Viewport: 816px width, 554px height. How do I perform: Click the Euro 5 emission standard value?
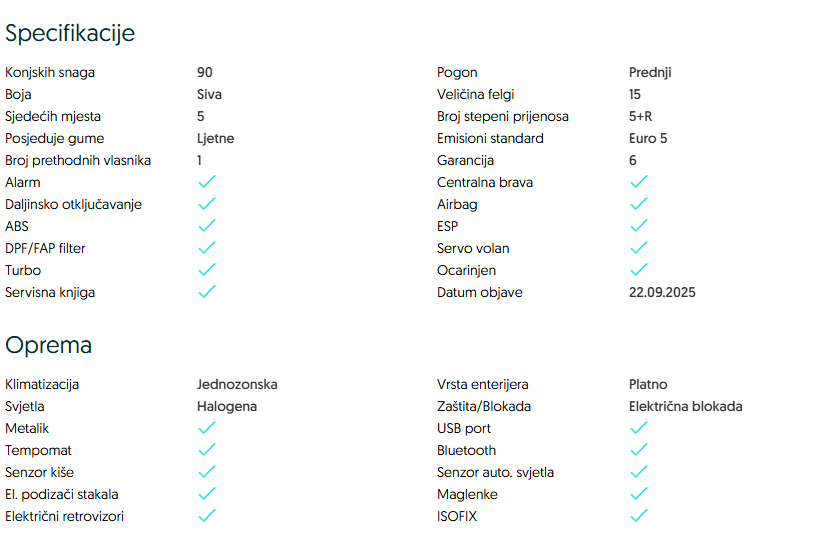click(x=648, y=138)
